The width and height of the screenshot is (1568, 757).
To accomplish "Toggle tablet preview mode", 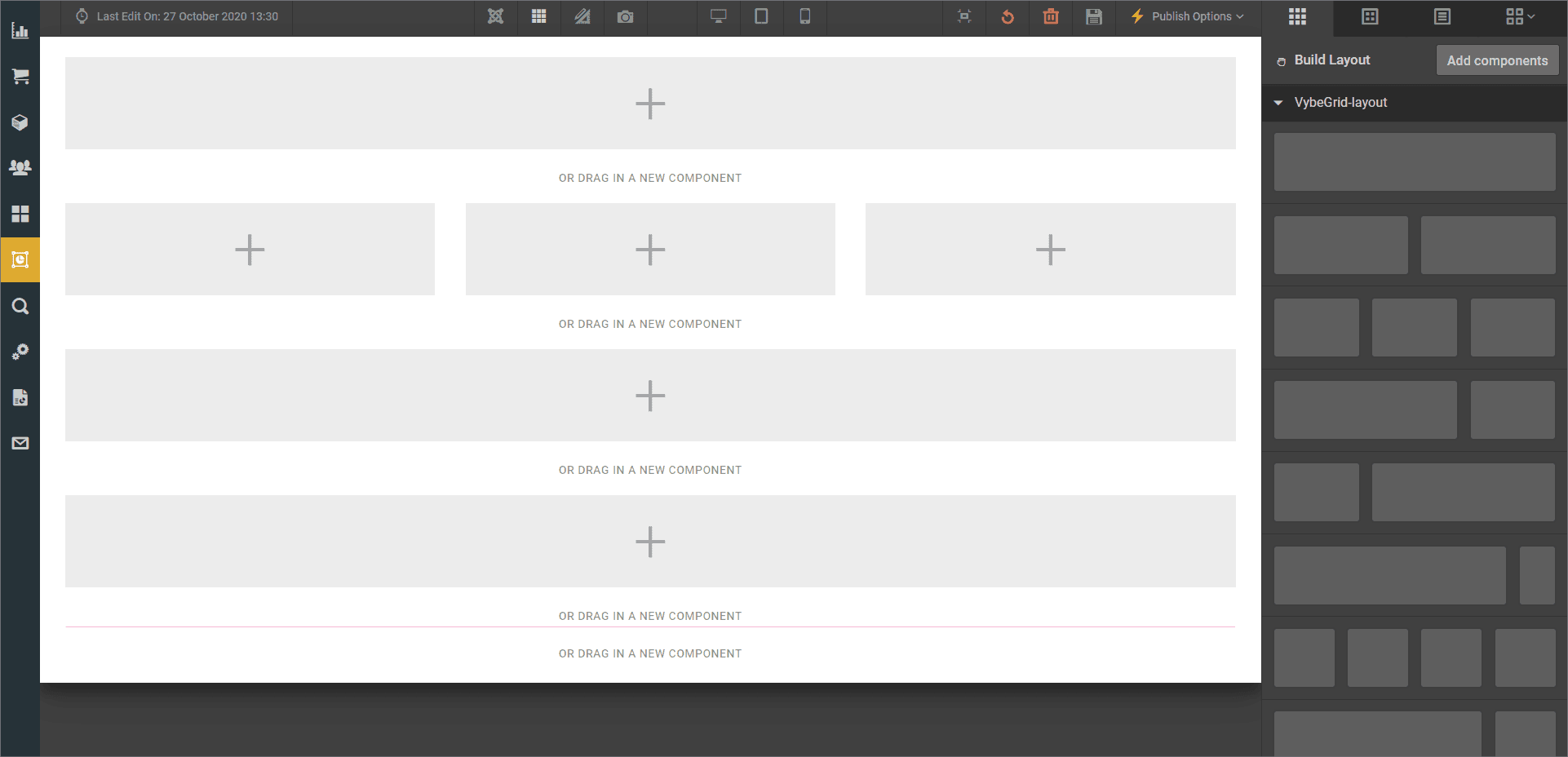I will [x=761, y=16].
